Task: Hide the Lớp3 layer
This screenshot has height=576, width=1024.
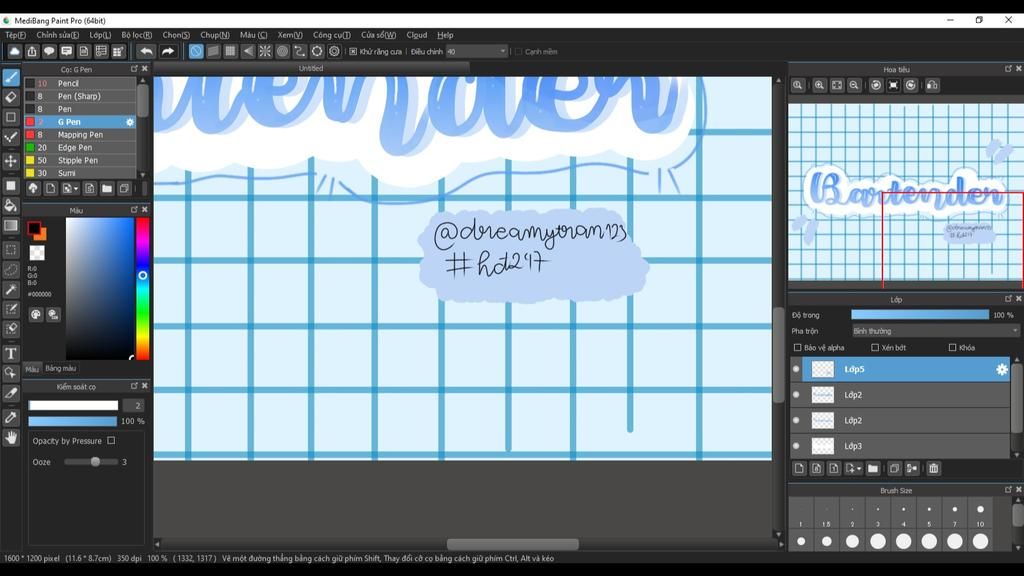Action: (796, 446)
